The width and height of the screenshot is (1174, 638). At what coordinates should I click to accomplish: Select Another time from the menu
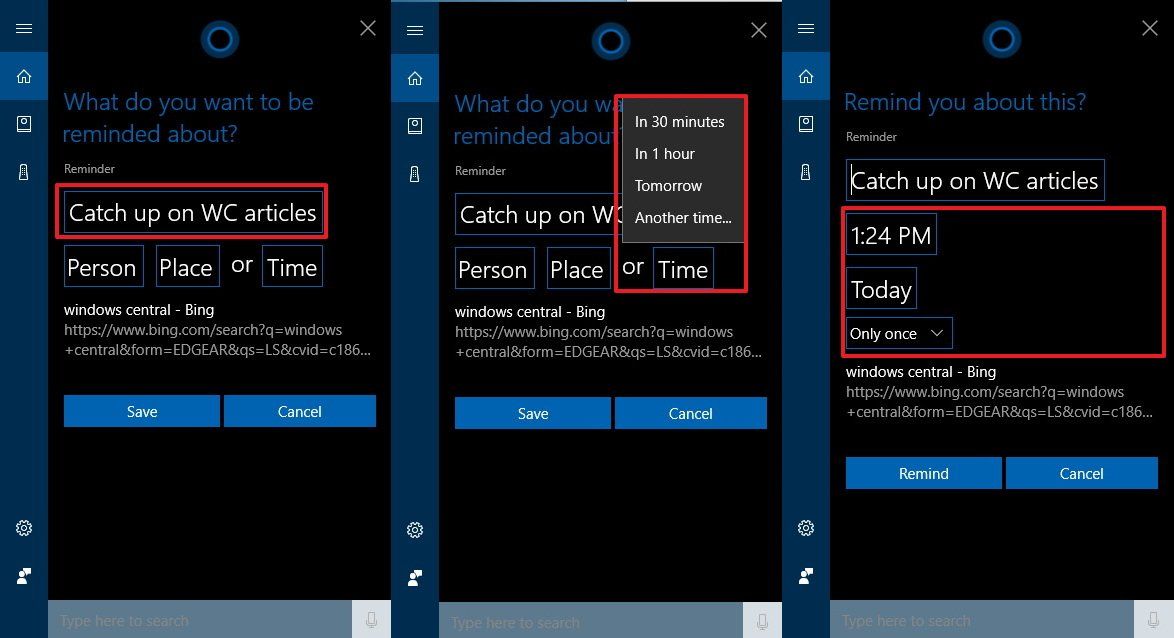(683, 218)
